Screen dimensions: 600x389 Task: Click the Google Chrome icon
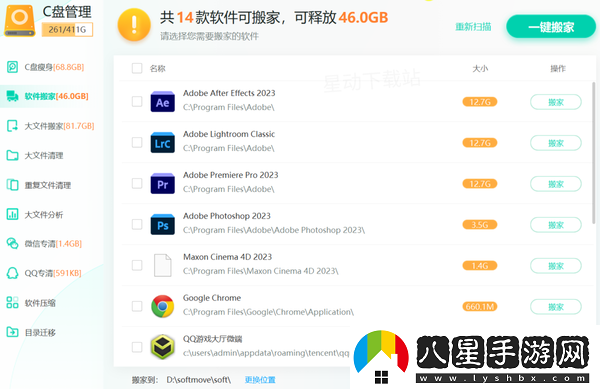click(x=163, y=306)
